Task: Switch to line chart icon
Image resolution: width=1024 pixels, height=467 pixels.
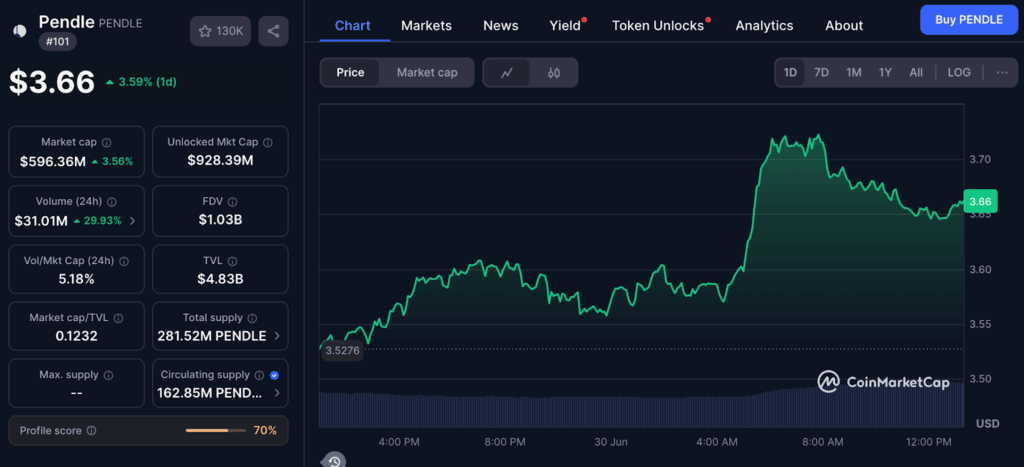Action: click(507, 72)
